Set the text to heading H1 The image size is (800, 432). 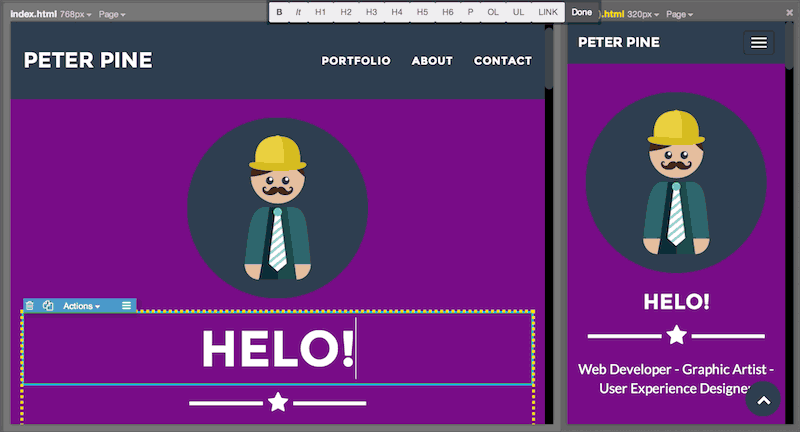tap(320, 12)
